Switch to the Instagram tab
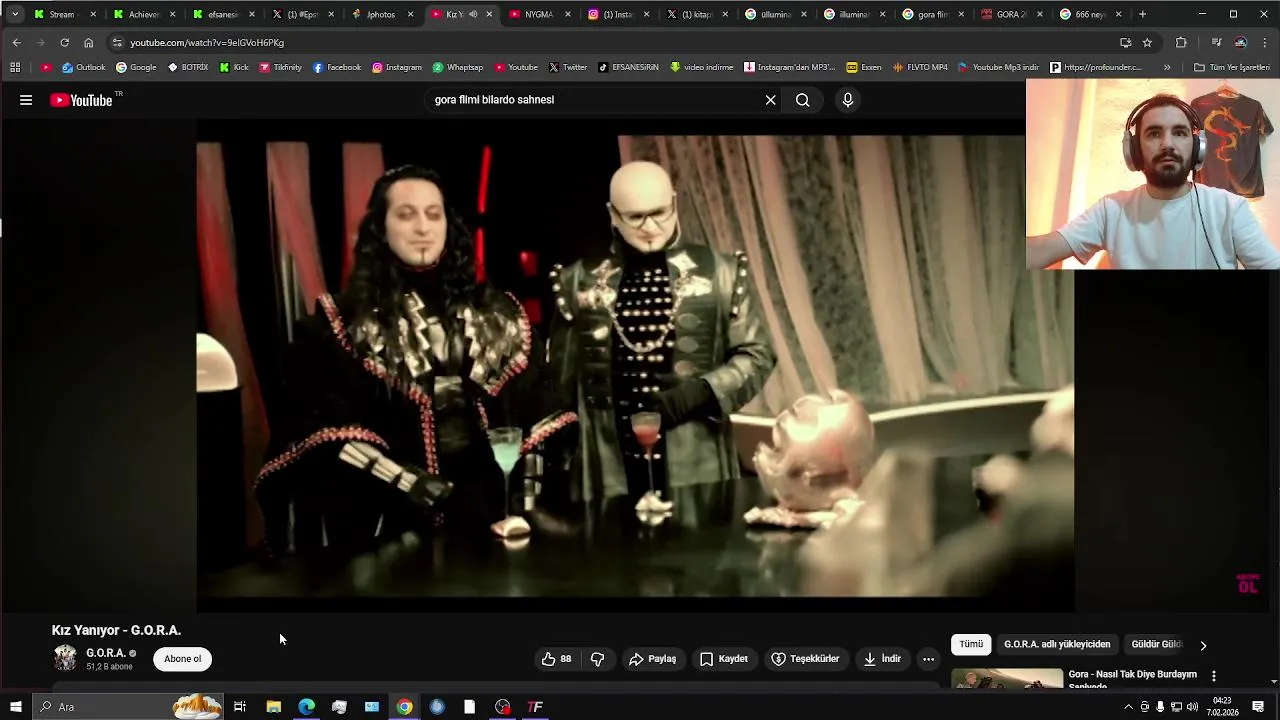 coord(620,14)
